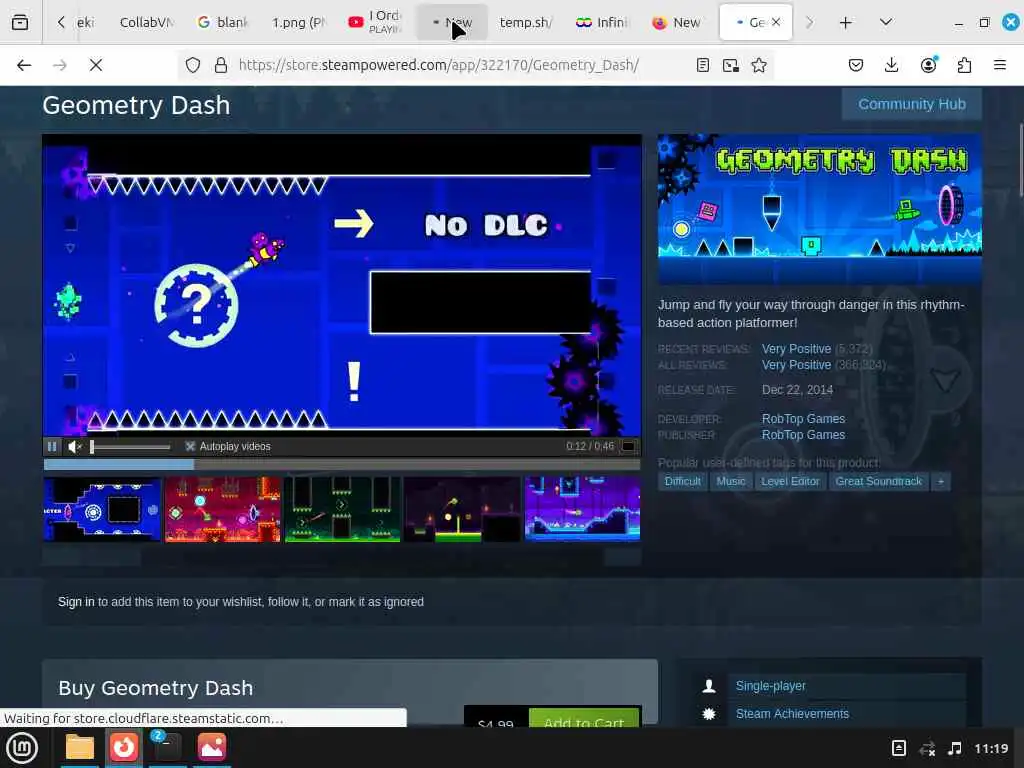Viewport: 1024px width, 768px height.
Task: Select the last purple-blue screenshot thumbnail
Action: [583, 509]
